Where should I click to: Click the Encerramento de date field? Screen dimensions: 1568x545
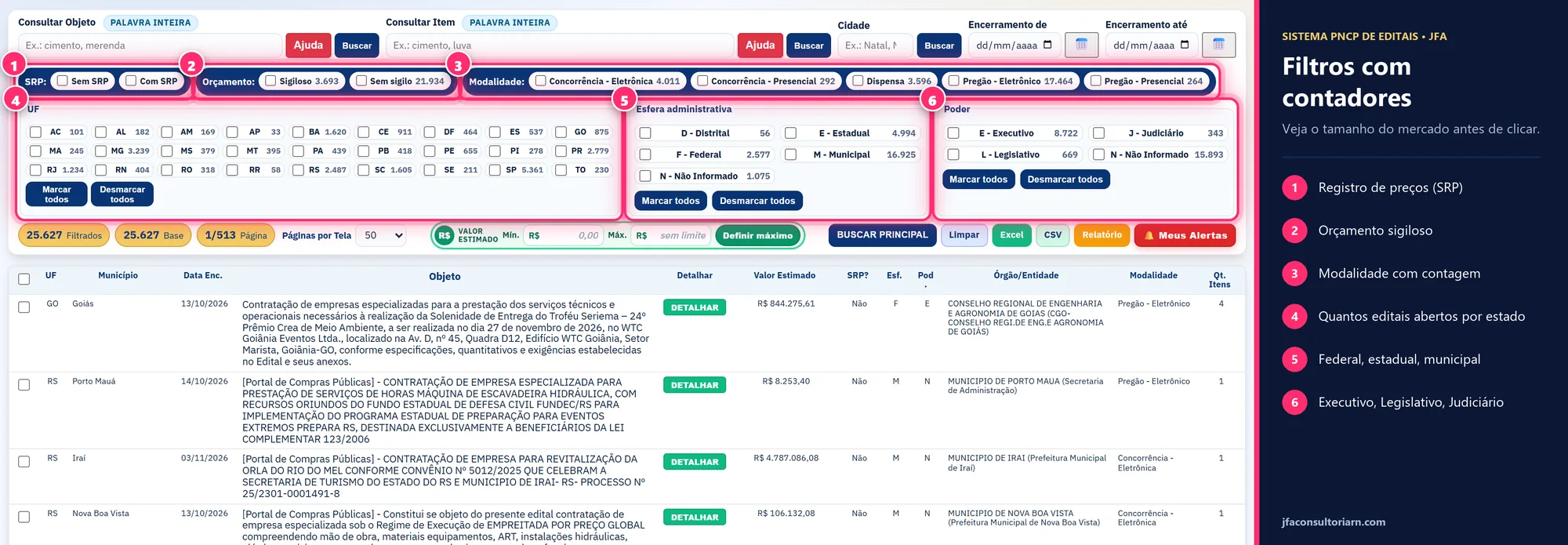pos(1014,45)
